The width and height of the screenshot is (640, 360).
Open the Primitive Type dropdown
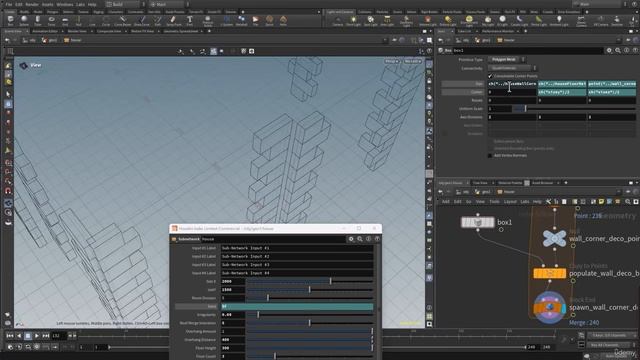pos(506,60)
